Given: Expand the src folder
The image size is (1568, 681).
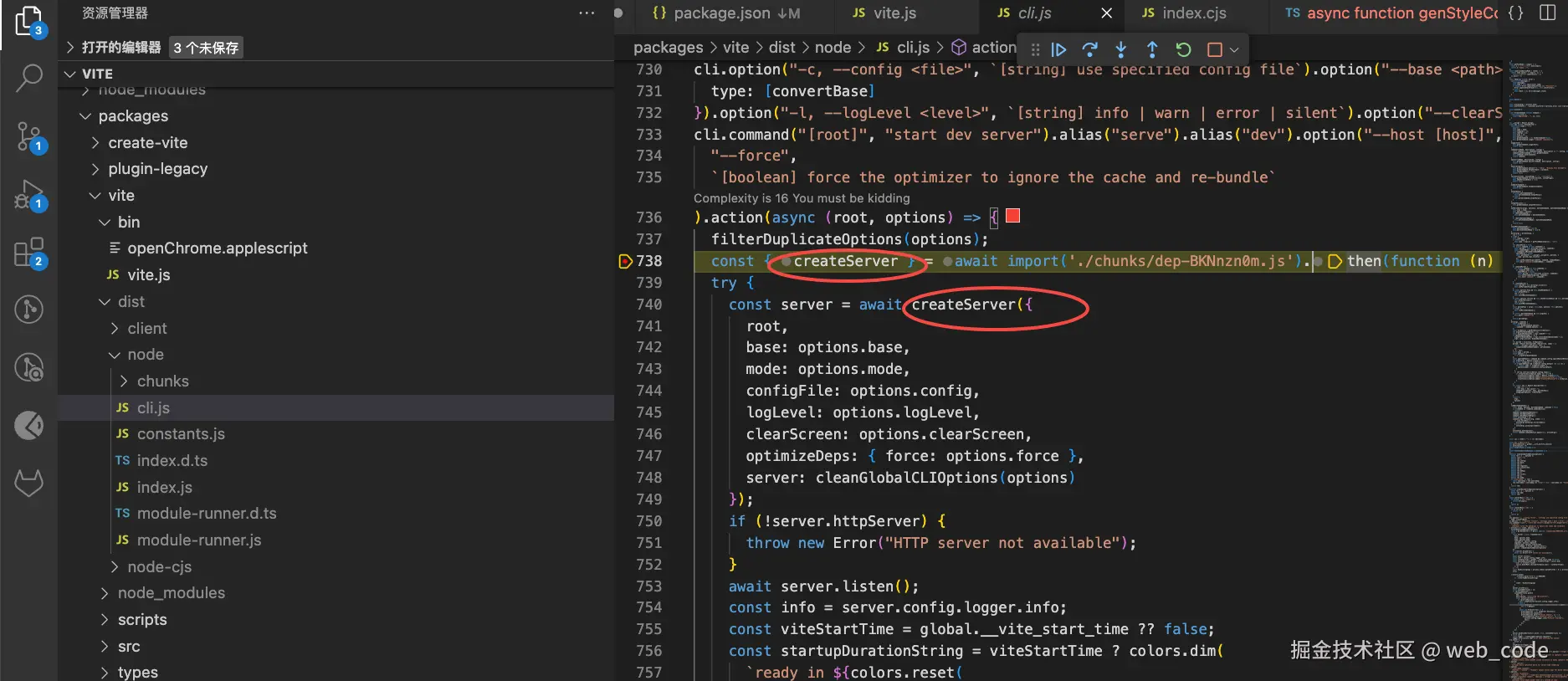Looking at the screenshot, I should pyautogui.click(x=129, y=646).
